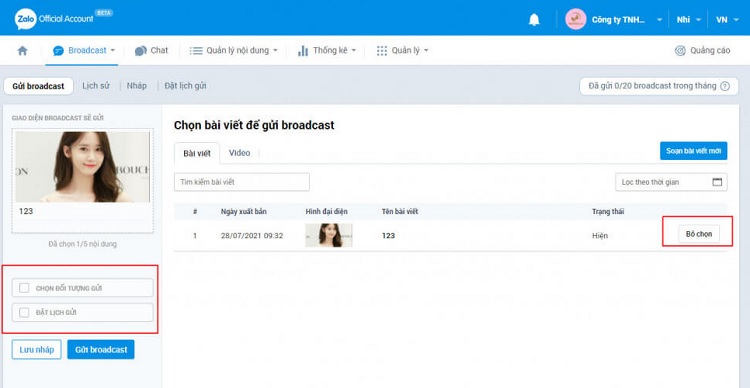
Task: Tick the Đặt lịch gửi checkbox
Action: coord(24,312)
